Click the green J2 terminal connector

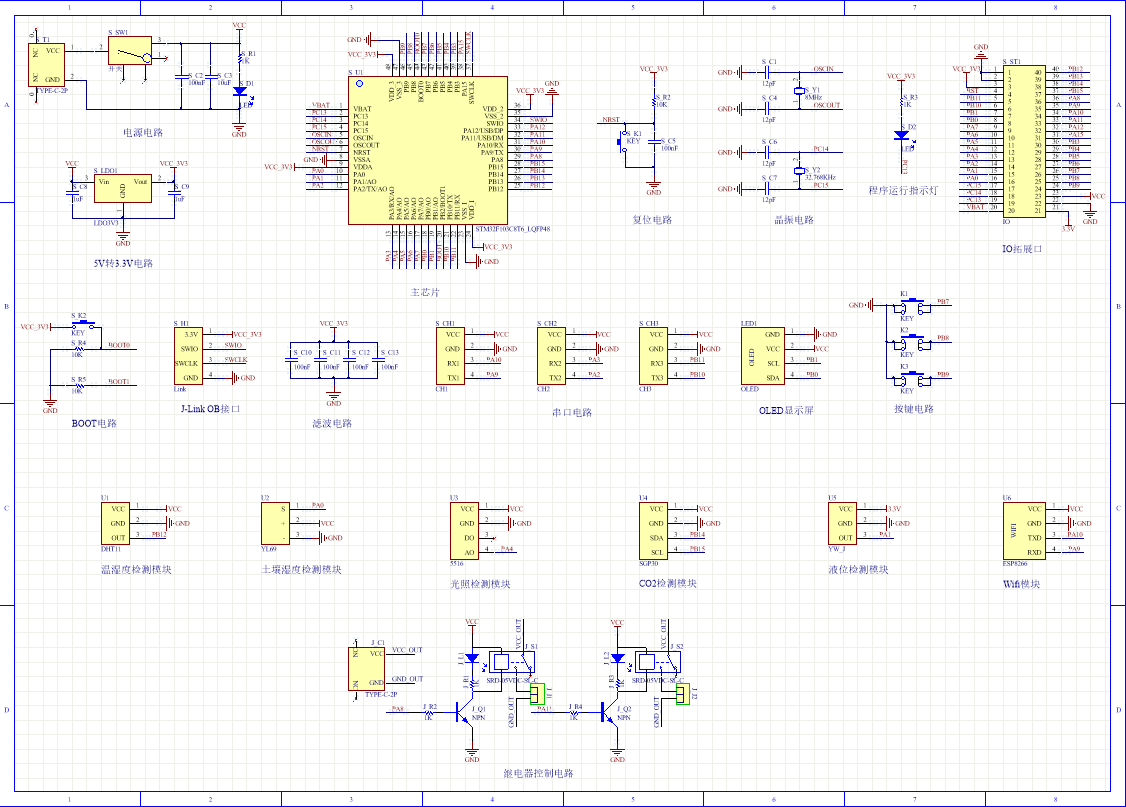pos(683,694)
